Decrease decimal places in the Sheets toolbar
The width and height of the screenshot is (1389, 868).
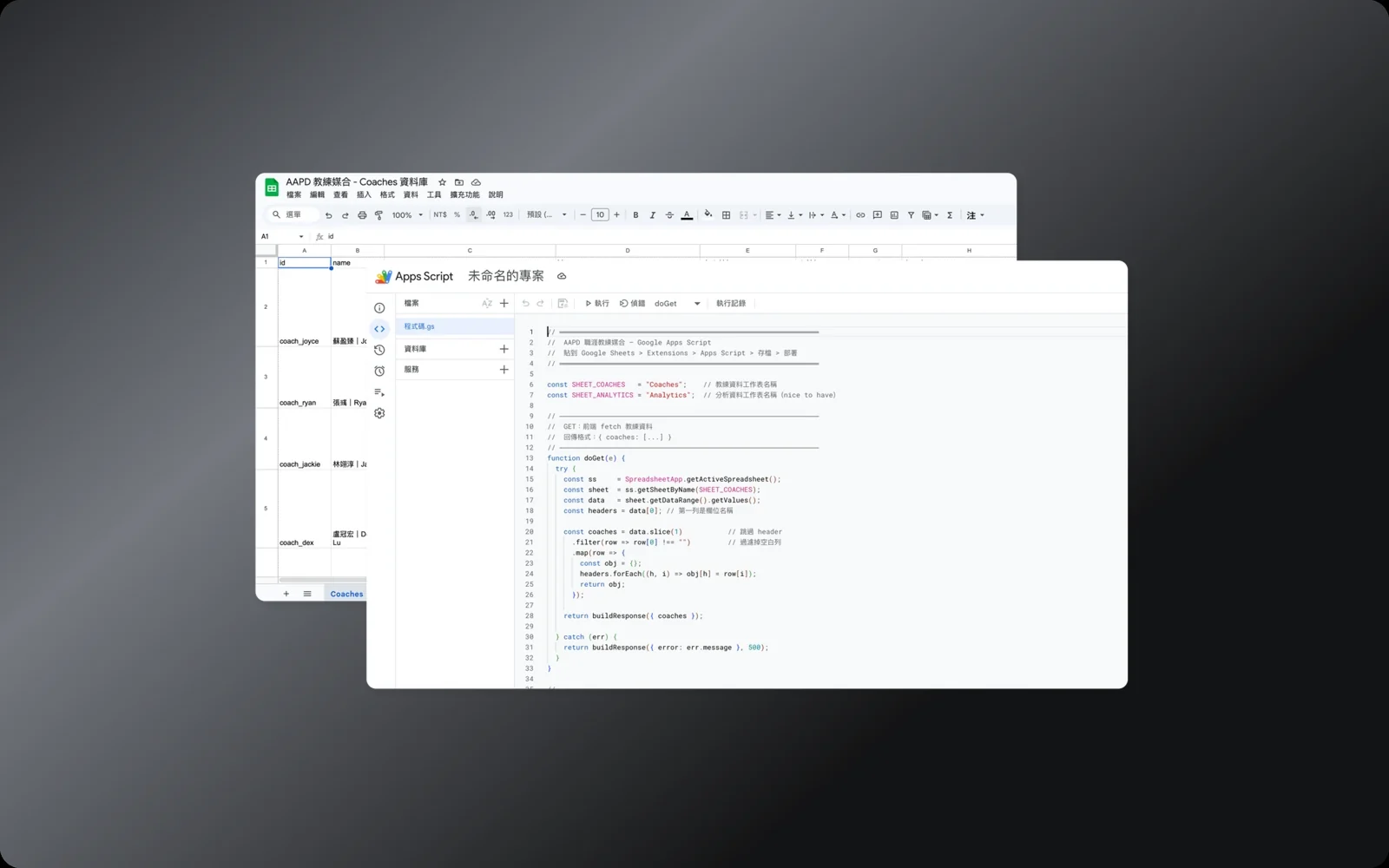473,215
